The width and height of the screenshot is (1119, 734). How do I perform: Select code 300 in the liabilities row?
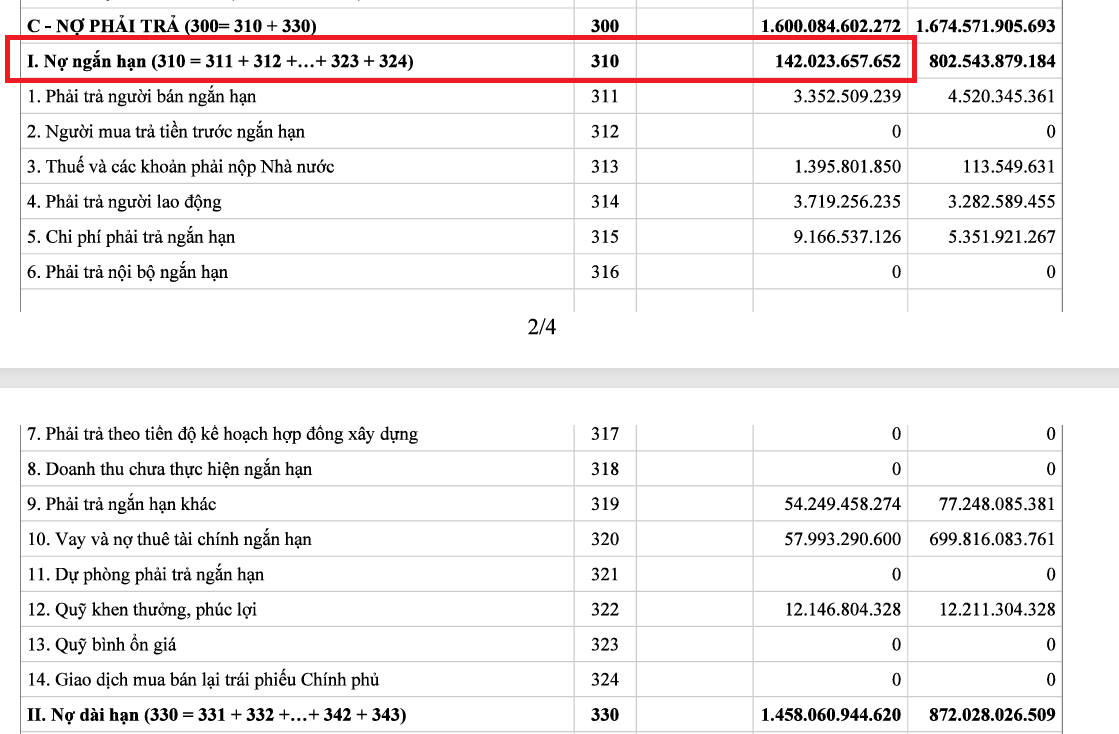605,25
